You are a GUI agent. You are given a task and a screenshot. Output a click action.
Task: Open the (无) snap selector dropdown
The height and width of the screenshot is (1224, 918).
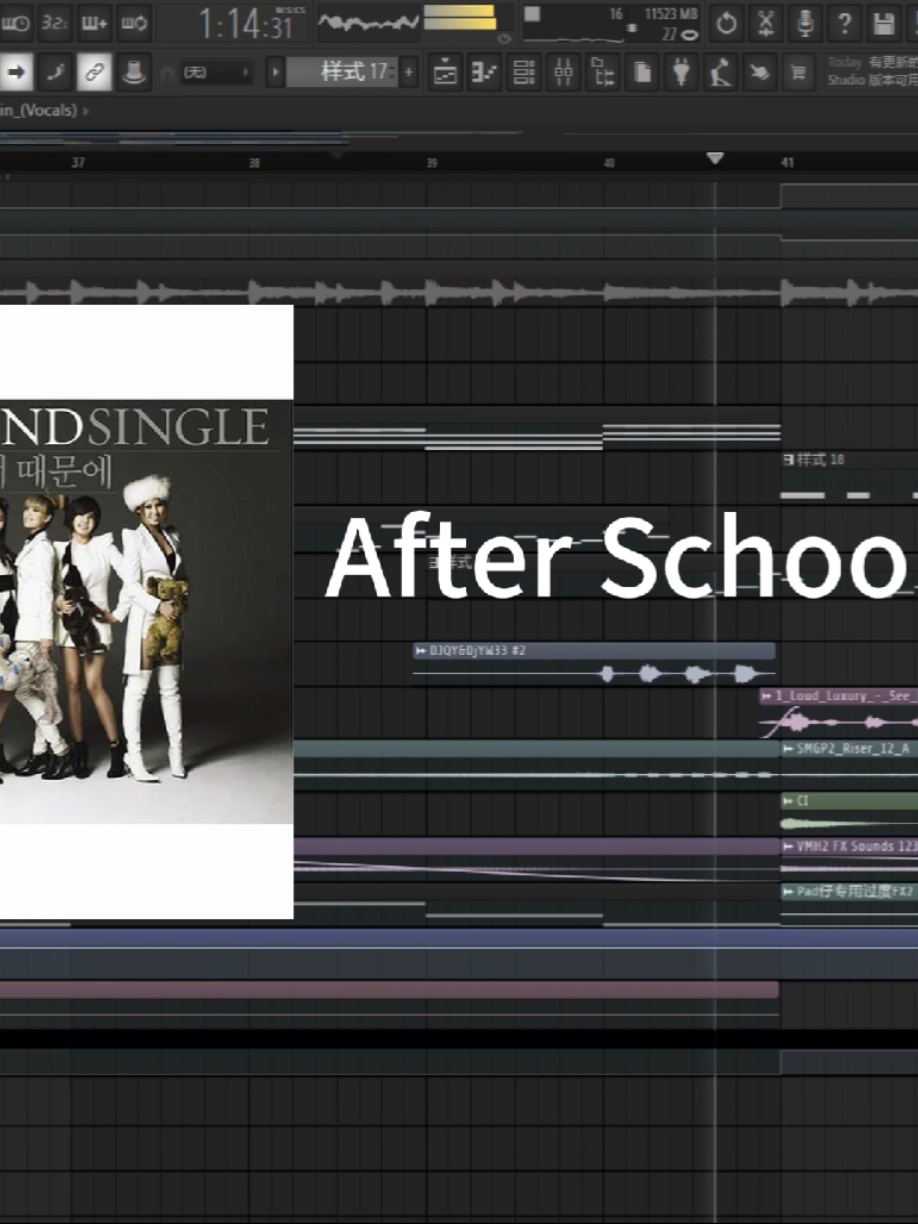tap(216, 73)
